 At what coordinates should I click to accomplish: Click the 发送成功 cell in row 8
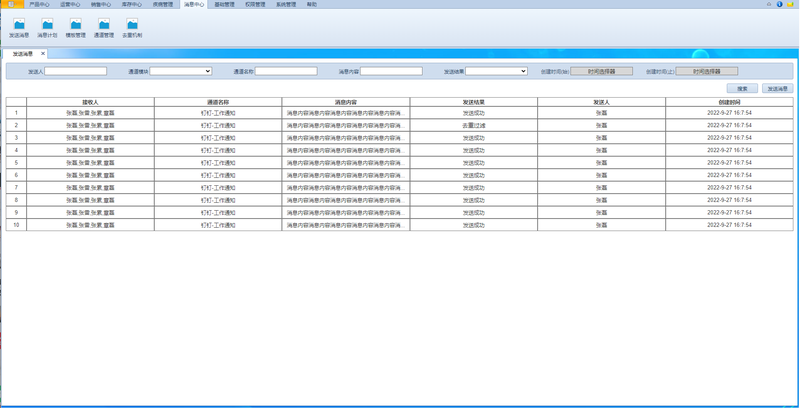click(473, 200)
